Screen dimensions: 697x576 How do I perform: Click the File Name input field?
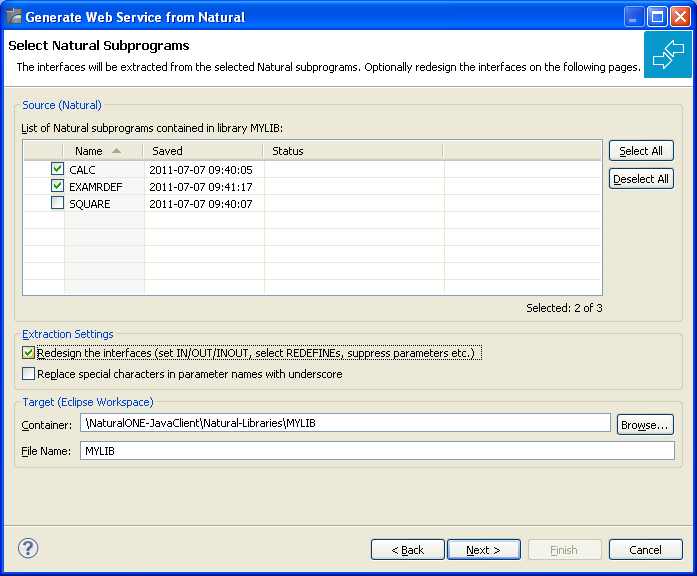(377, 451)
